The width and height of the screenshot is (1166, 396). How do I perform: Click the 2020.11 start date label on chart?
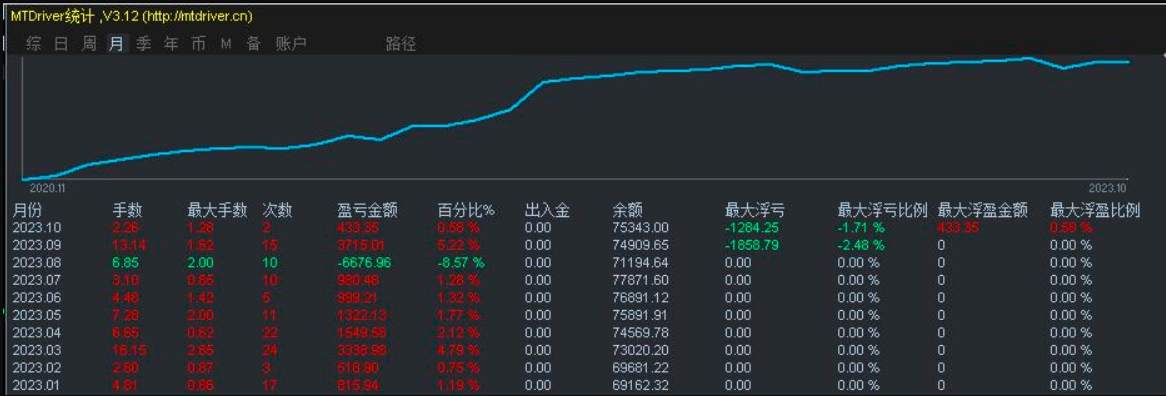click(48, 189)
